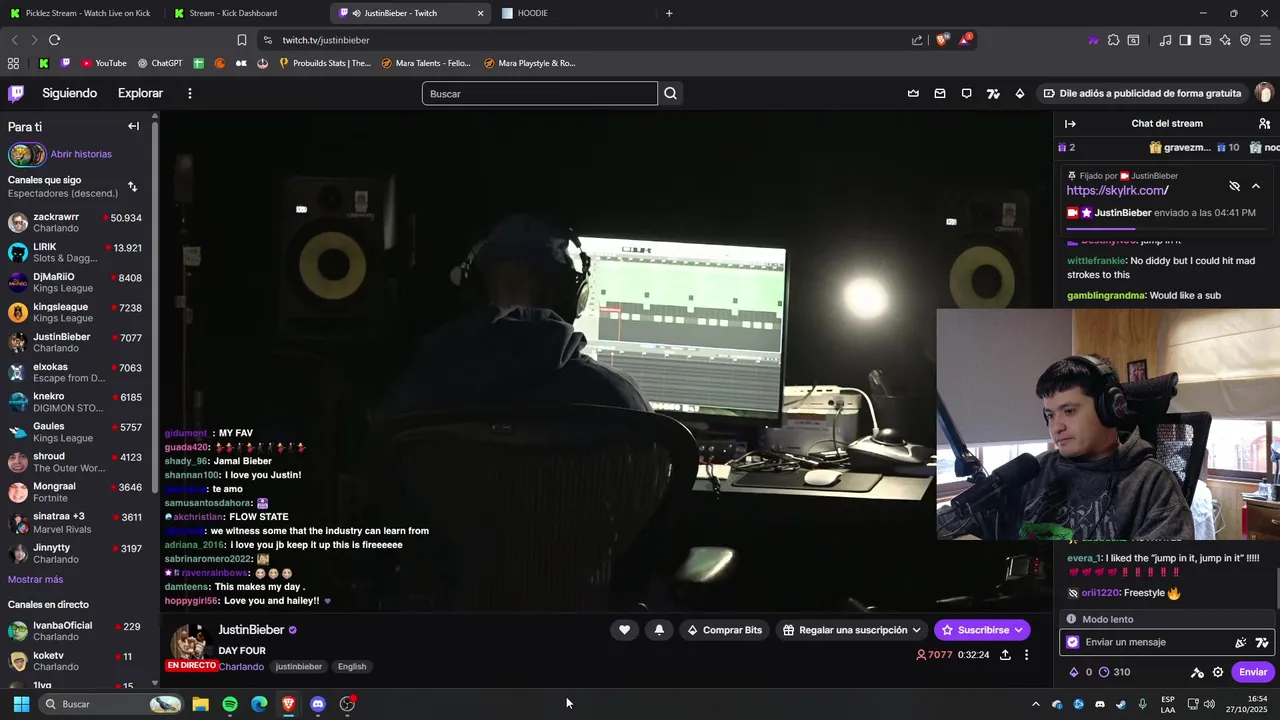Open the user profile avatar menu
This screenshot has height=720, width=1280.
pyautogui.click(x=1264, y=93)
